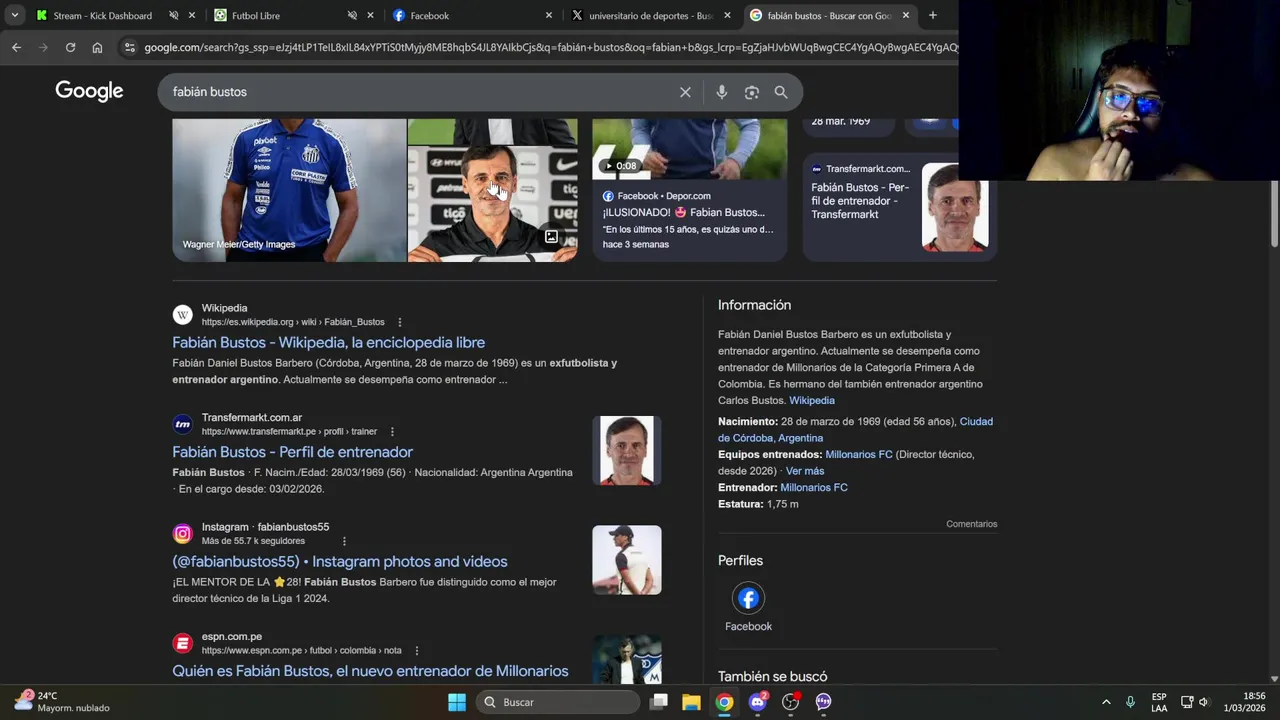
Task: Open Instagram result thumbnail photo
Action: click(x=626, y=560)
